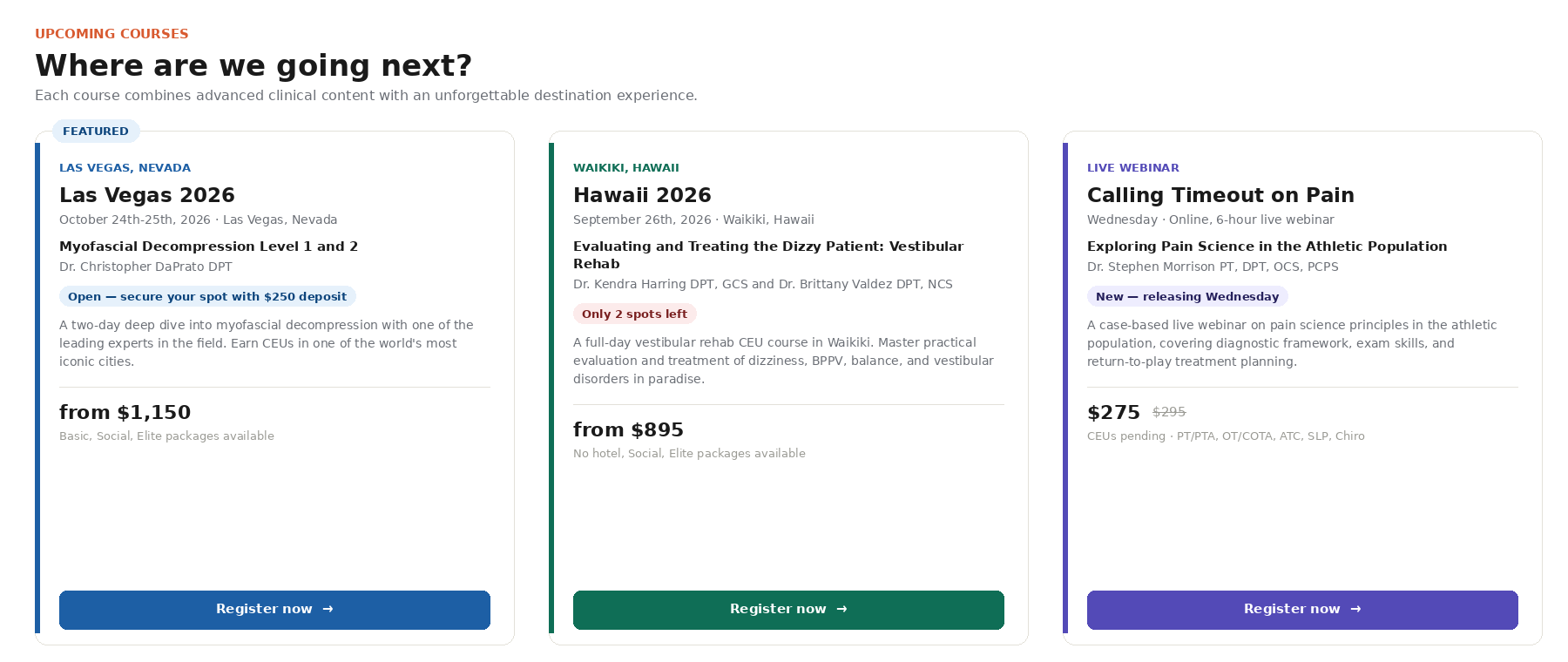The height and width of the screenshot is (662, 1568).
Task: Click the arrow icon on the green Register button
Action: (x=841, y=610)
